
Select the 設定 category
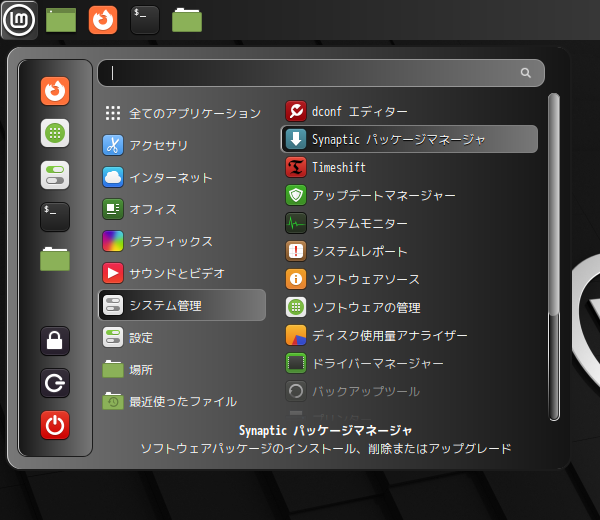(182, 337)
